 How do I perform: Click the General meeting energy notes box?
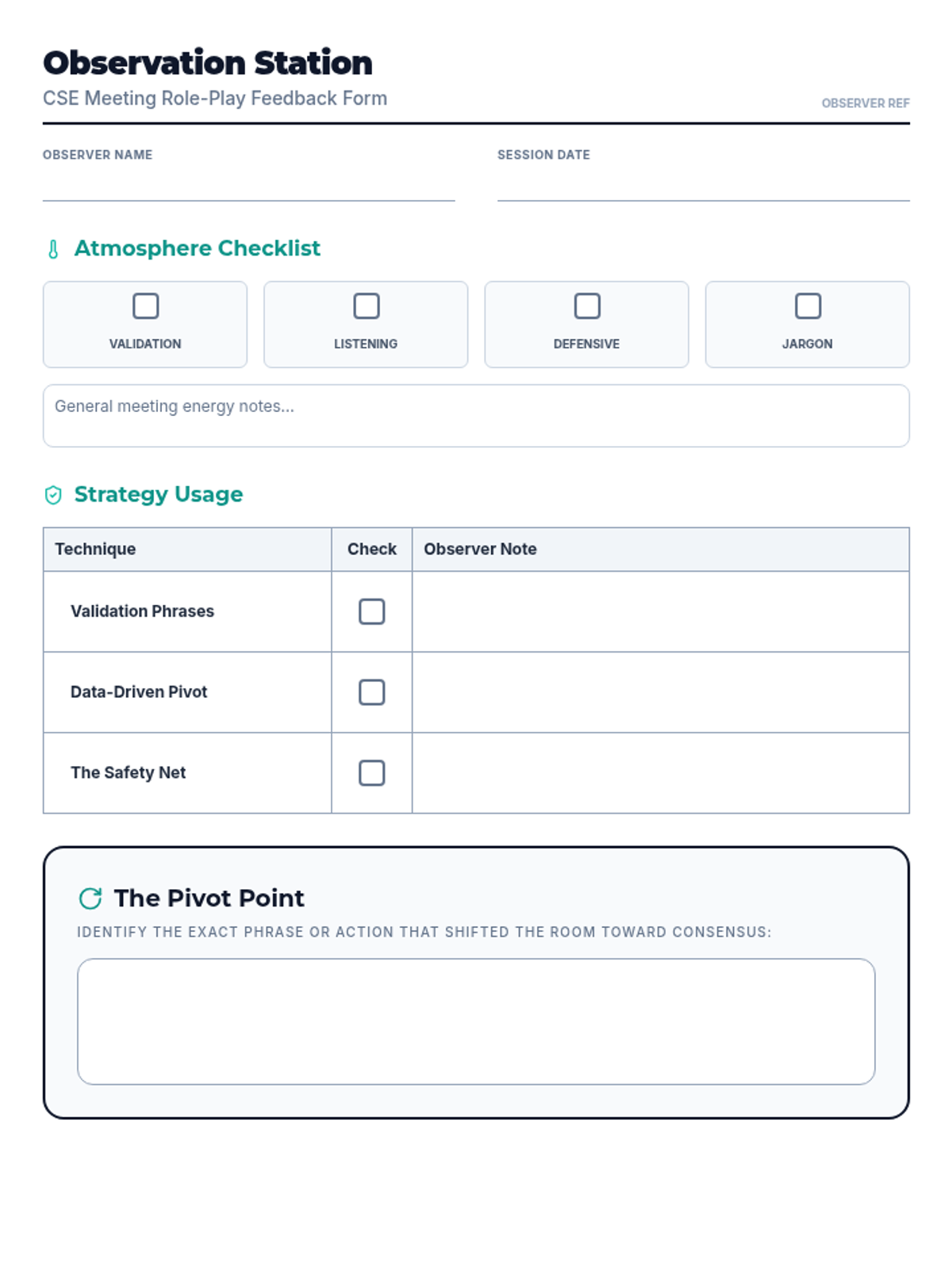tap(476, 416)
